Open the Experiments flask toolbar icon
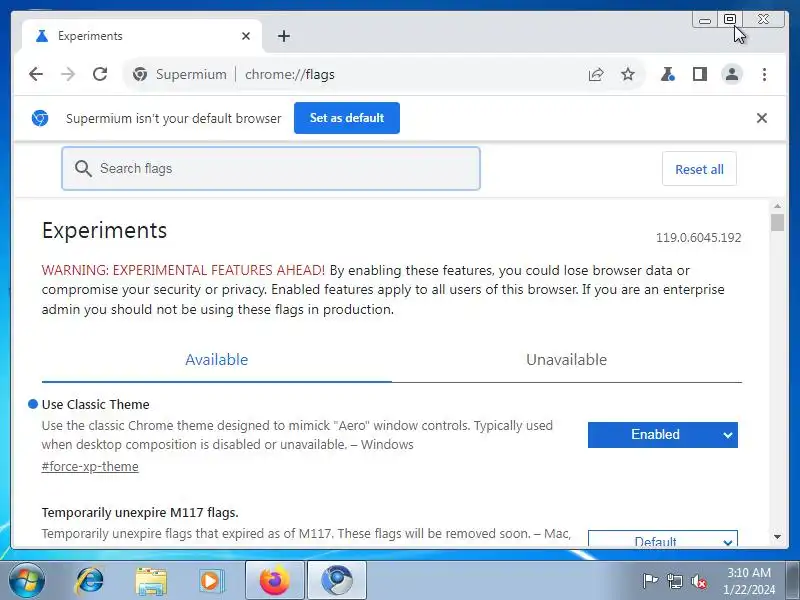The height and width of the screenshot is (600, 800). (667, 74)
